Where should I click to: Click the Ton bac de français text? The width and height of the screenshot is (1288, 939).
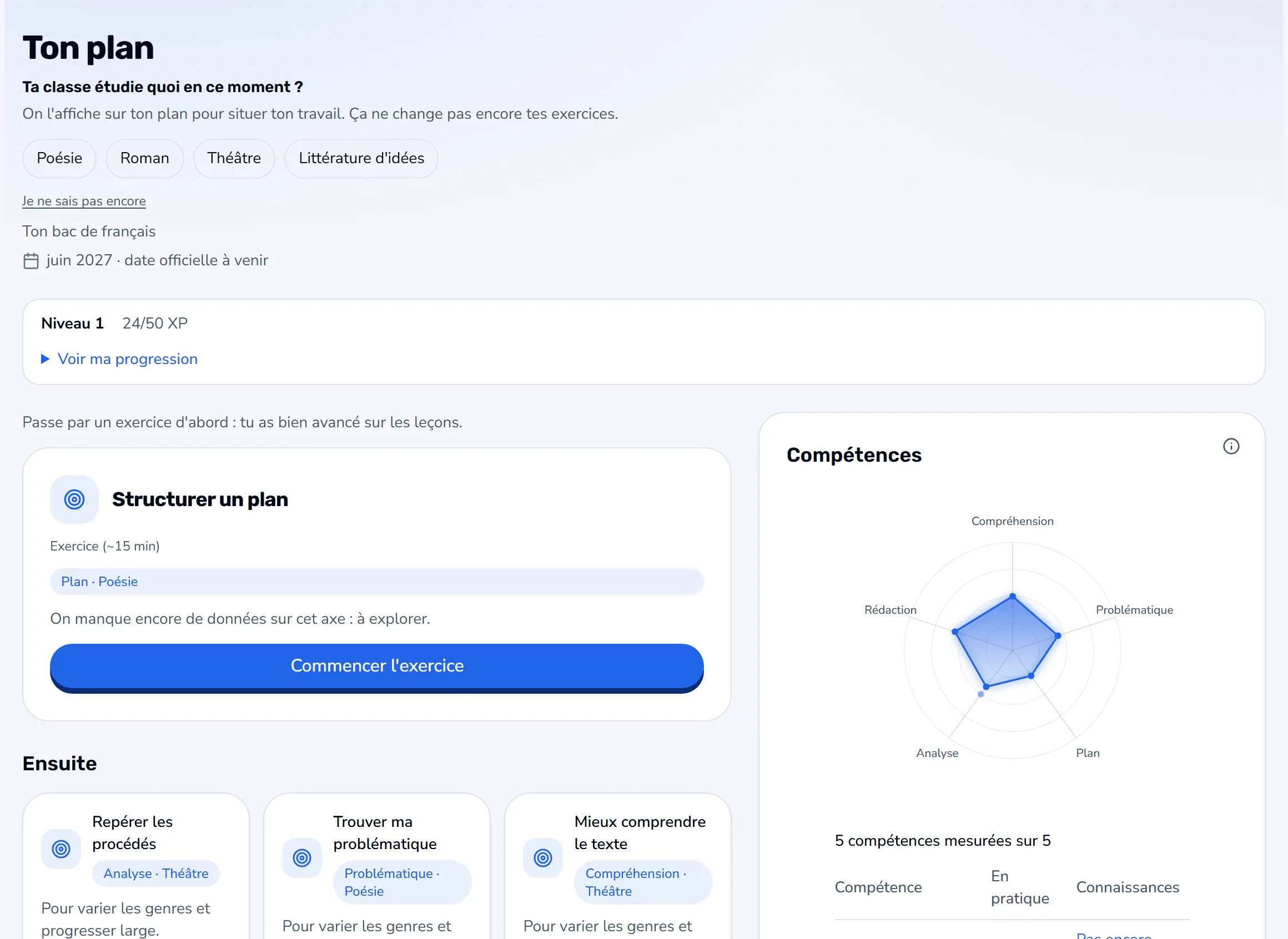coord(89,231)
